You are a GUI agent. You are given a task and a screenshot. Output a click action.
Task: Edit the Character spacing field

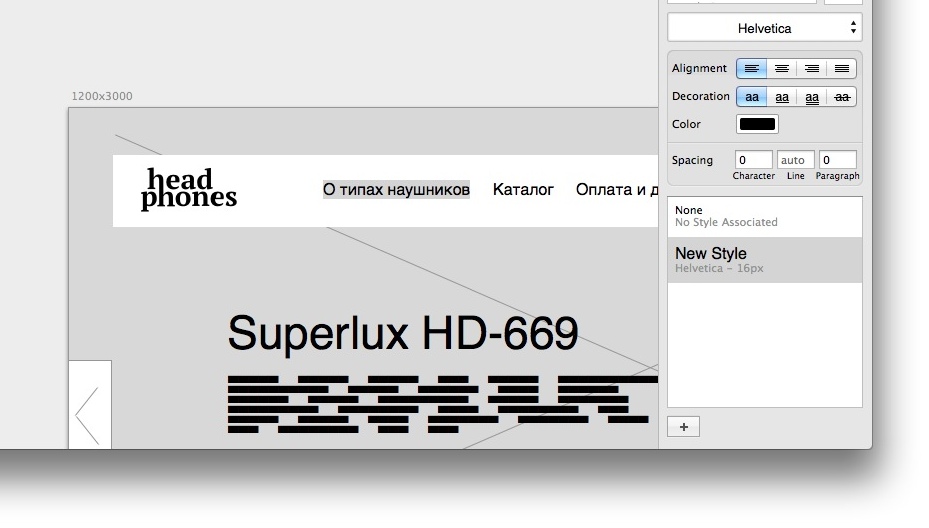[753, 160]
